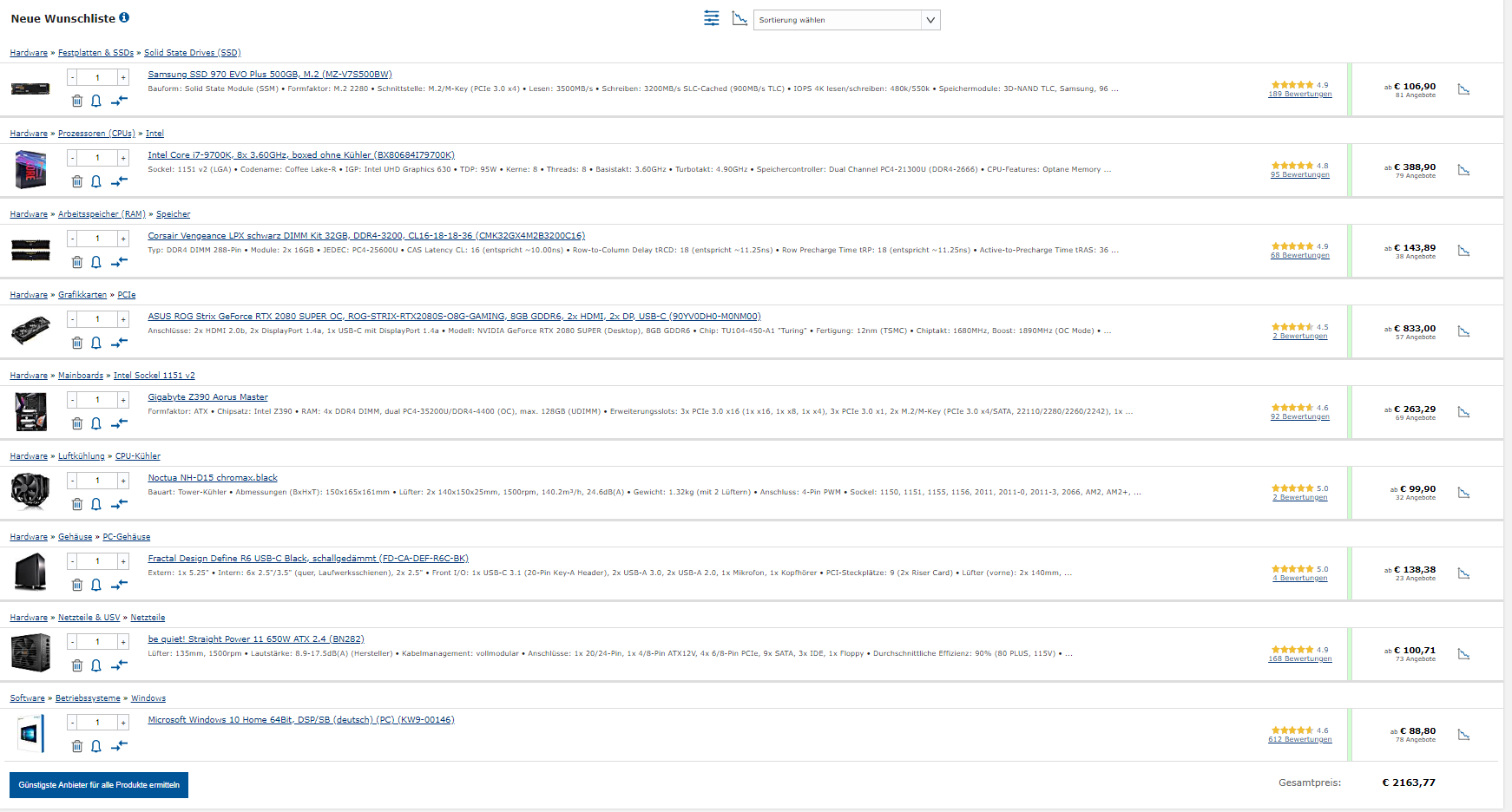Click Gesamtpreis total € 2163,77

tap(1409, 783)
